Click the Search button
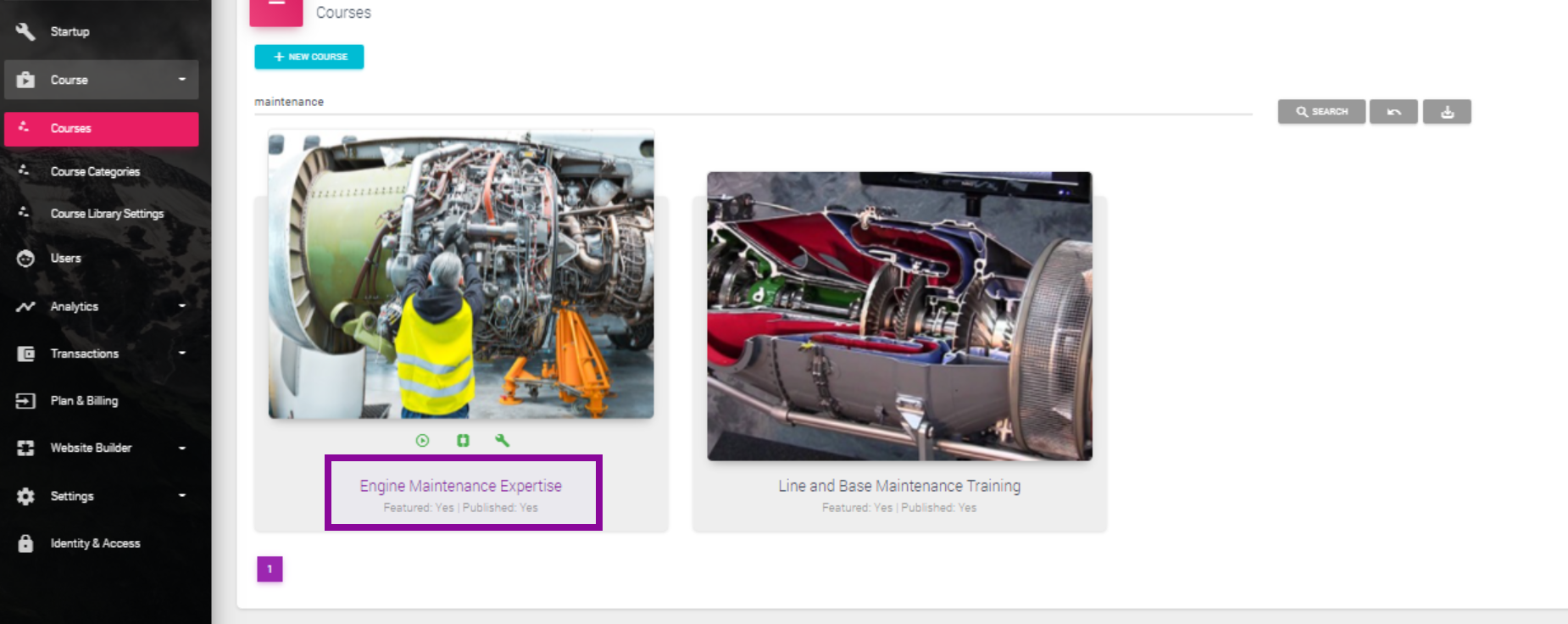Viewport: 1568px width, 624px height. coord(1321,112)
